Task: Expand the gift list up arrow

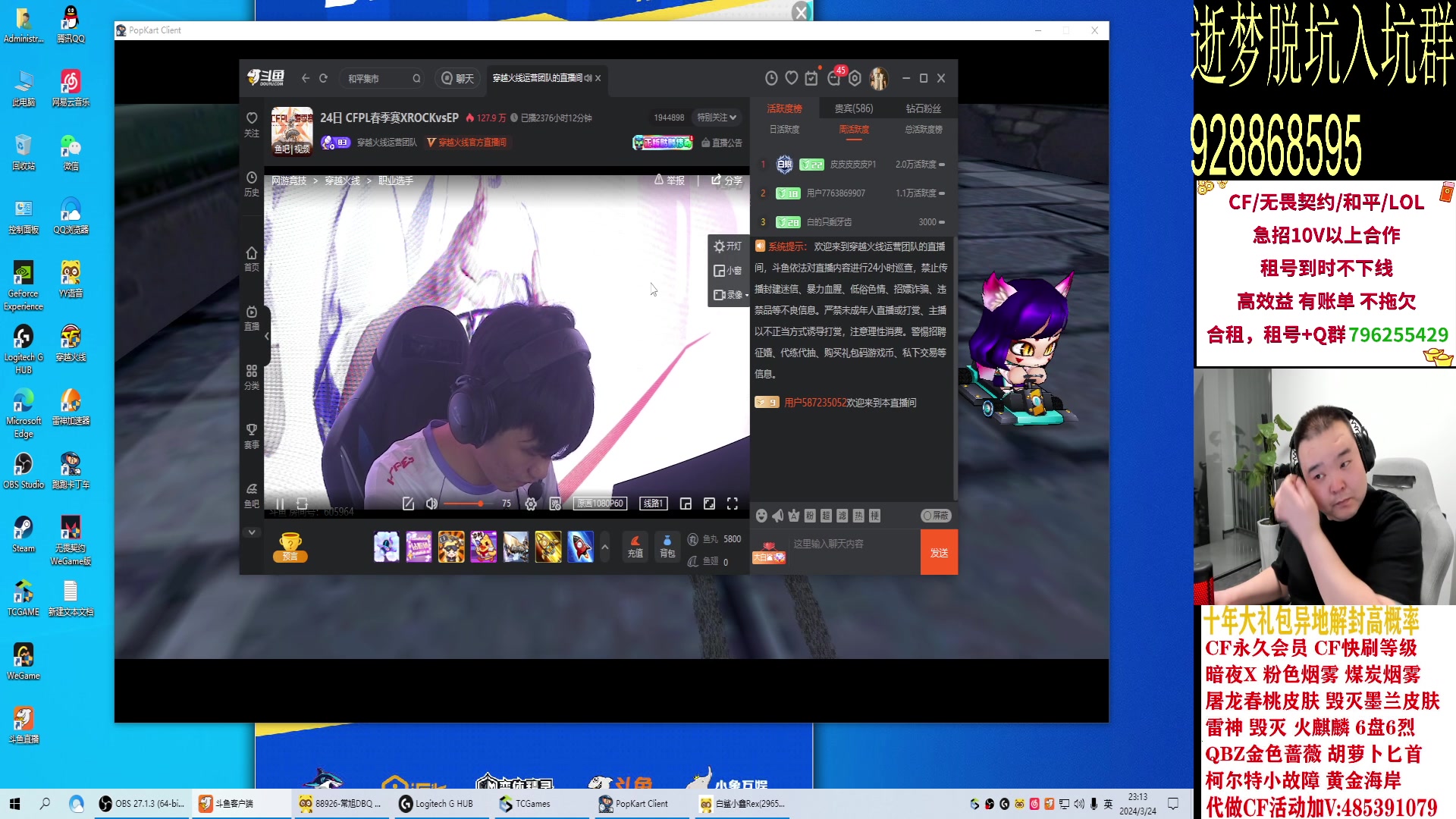Action: (604, 547)
